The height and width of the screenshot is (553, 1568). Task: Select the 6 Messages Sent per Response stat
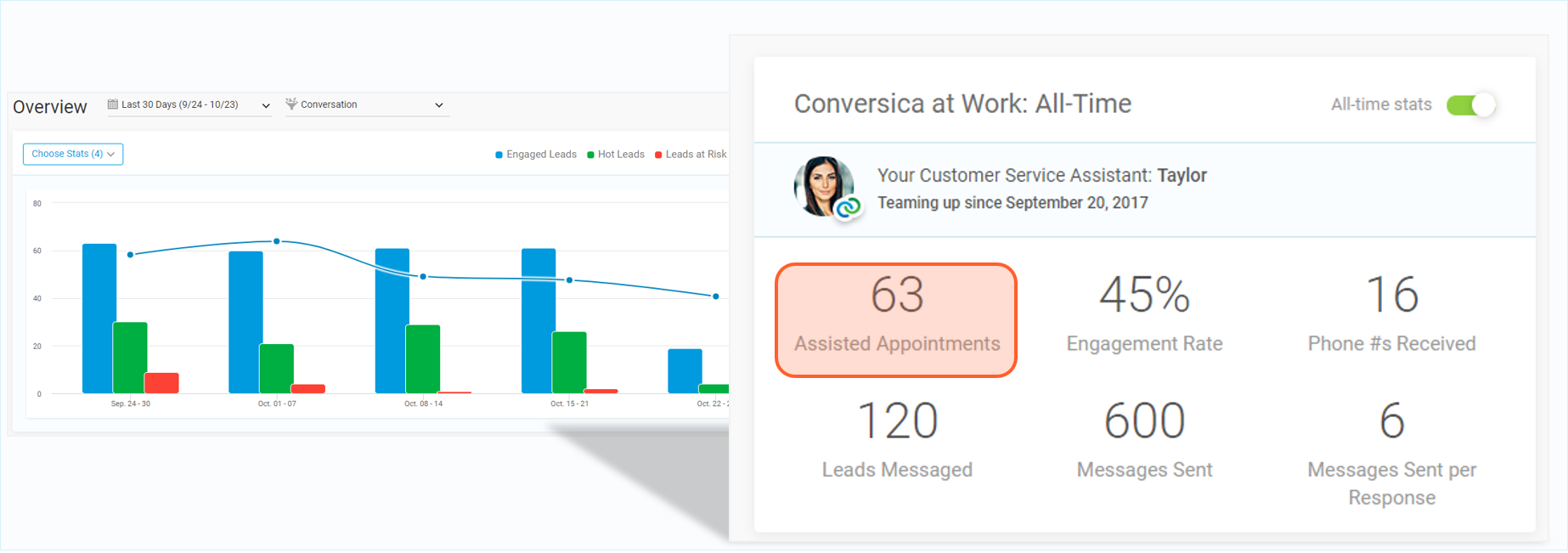[1391, 454]
